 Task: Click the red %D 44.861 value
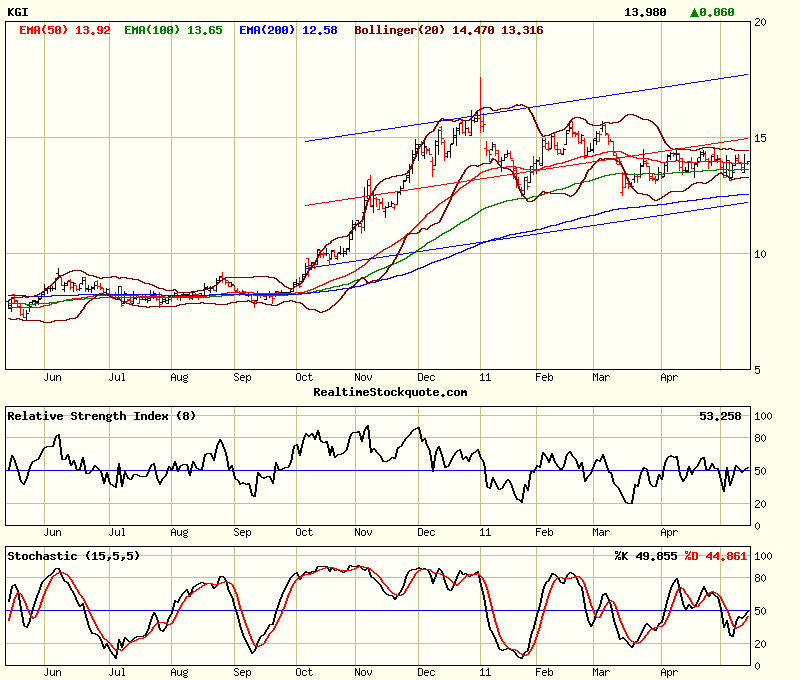pos(715,556)
